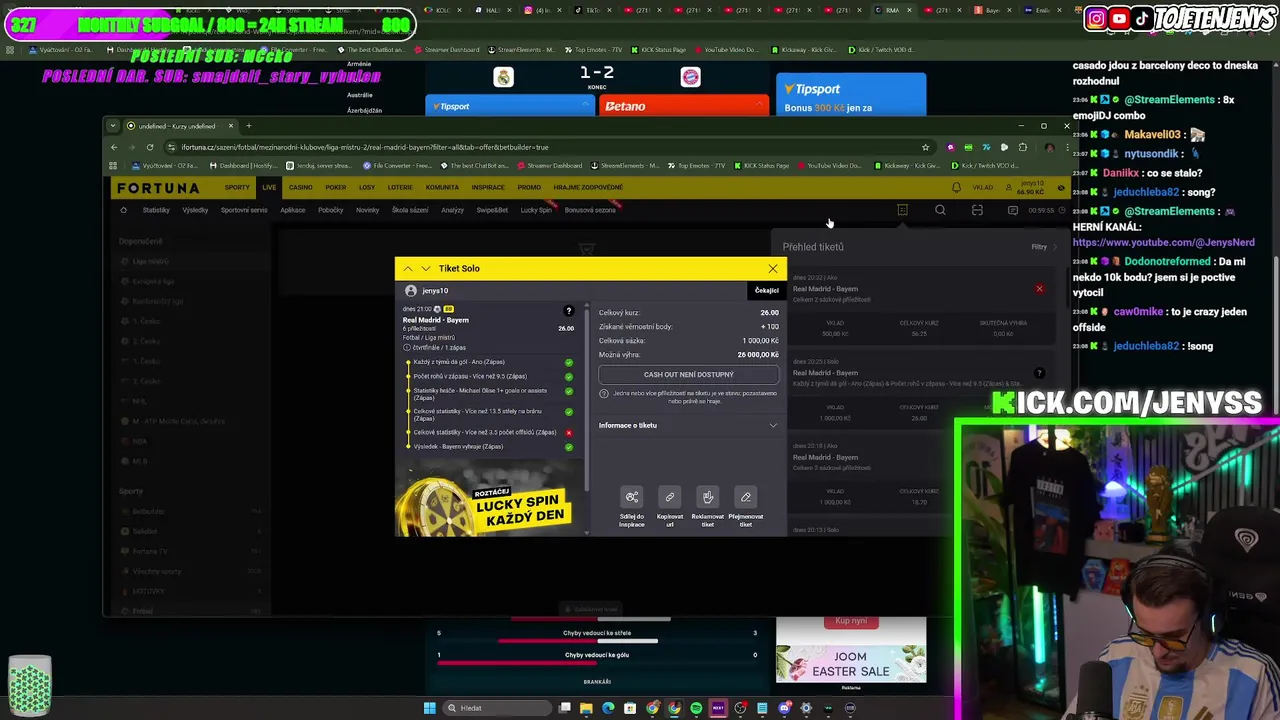Image resolution: width=1280 pixels, height=720 pixels.
Task: Open the Statistiky submenu link
Action: (156, 210)
